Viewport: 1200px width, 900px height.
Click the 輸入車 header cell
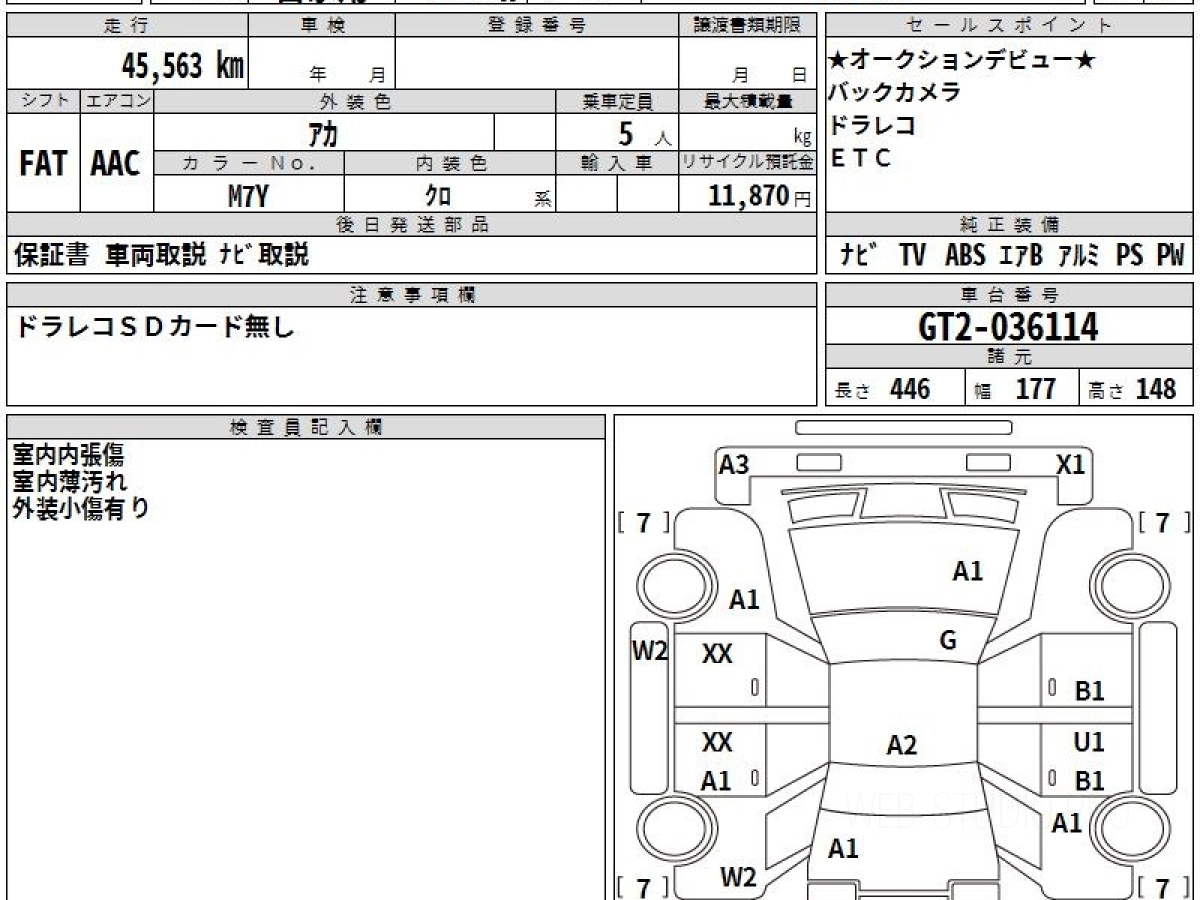[x=617, y=163]
